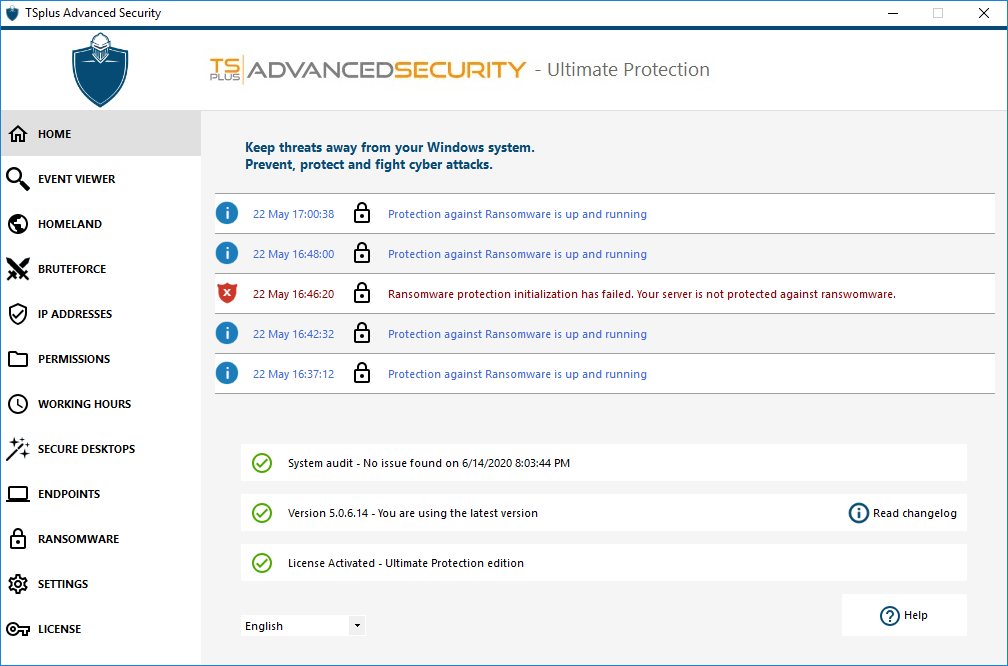The image size is (1008, 666).
Task: Click the Working Hours clock icon
Action: tap(18, 404)
